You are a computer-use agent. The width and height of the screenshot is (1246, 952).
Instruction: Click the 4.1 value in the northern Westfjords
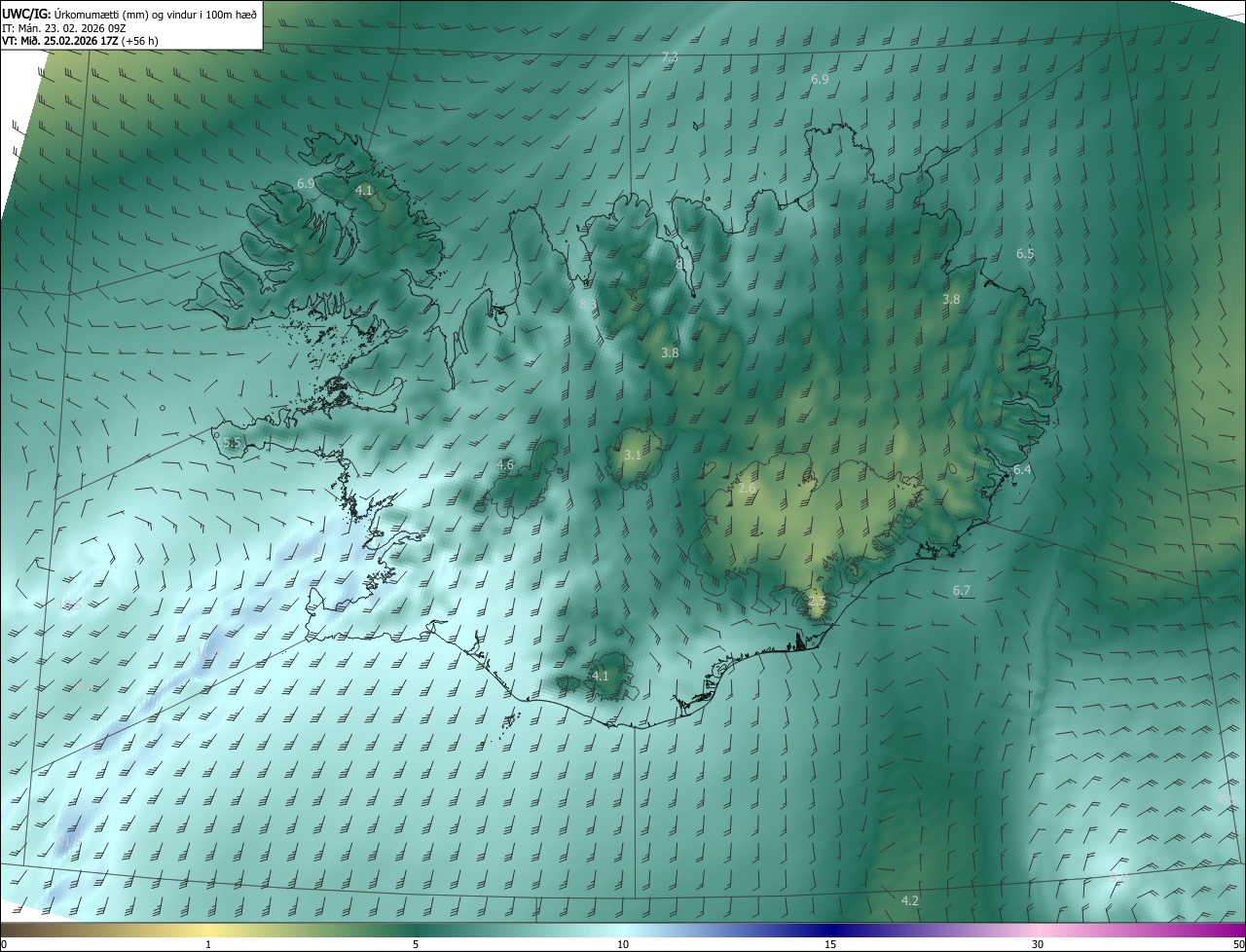364,191
